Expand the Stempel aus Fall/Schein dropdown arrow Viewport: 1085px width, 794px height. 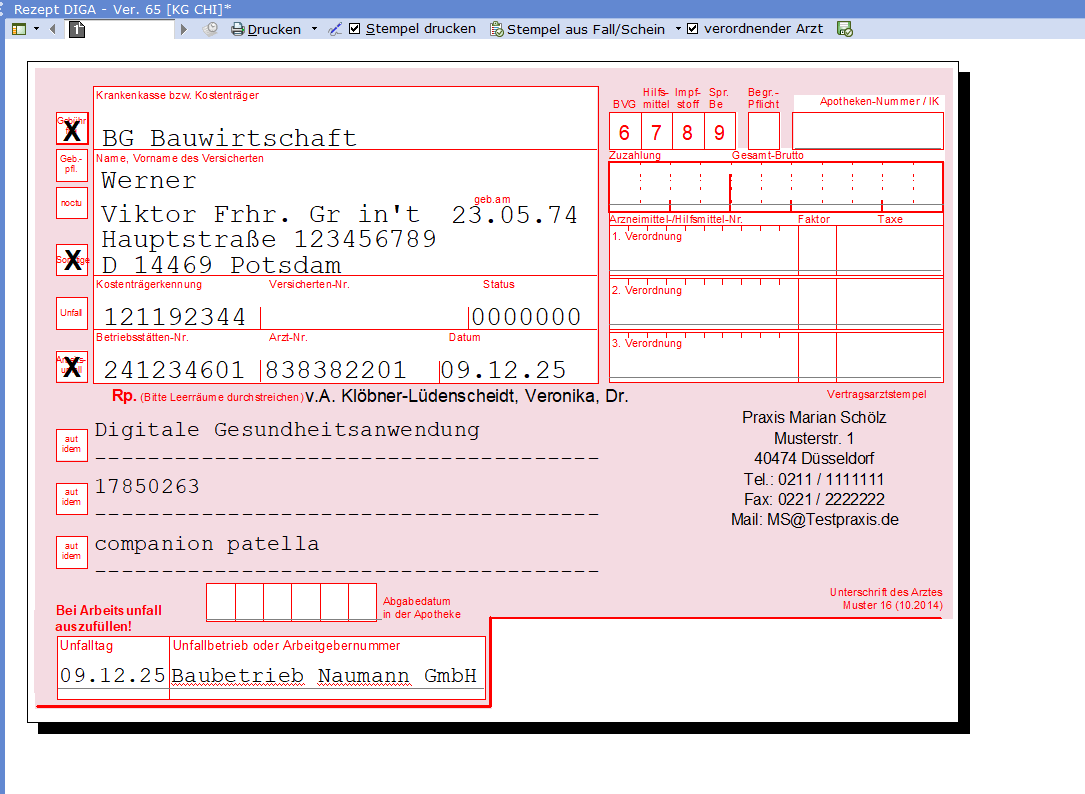point(678,29)
